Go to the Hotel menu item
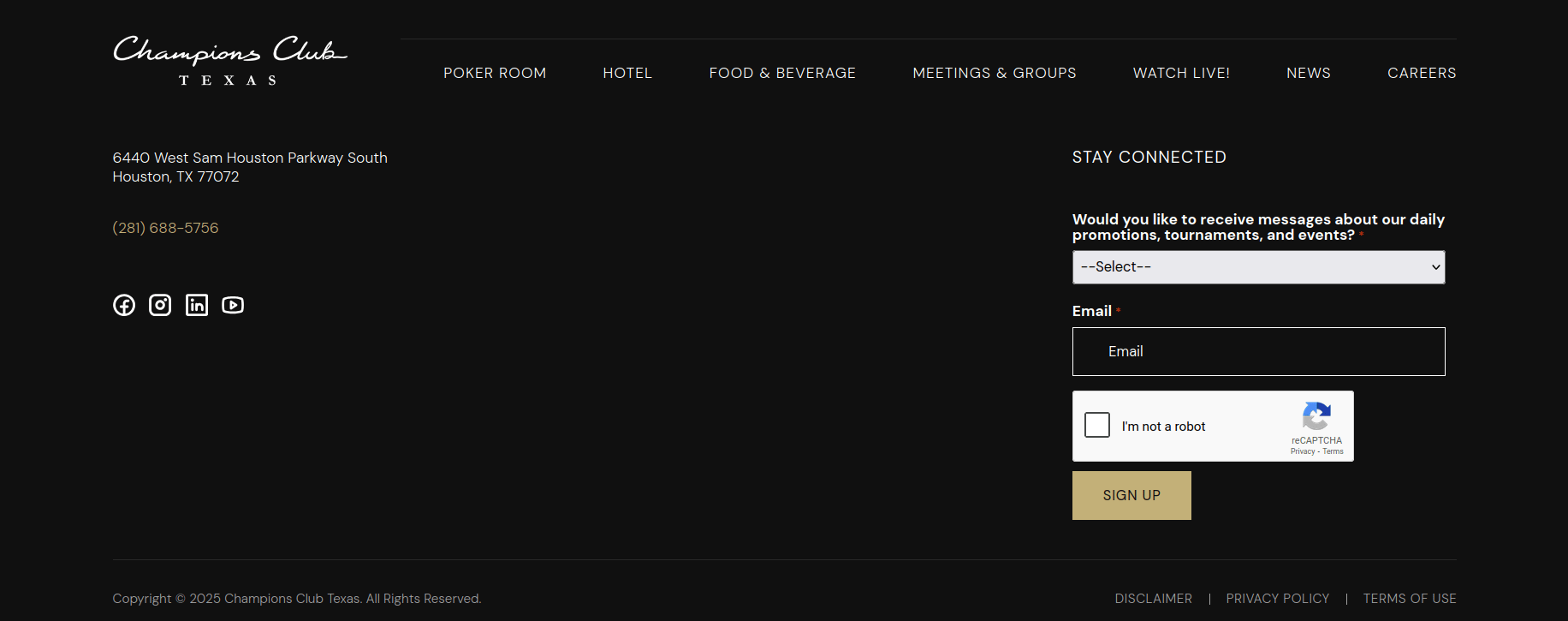 [x=627, y=74]
